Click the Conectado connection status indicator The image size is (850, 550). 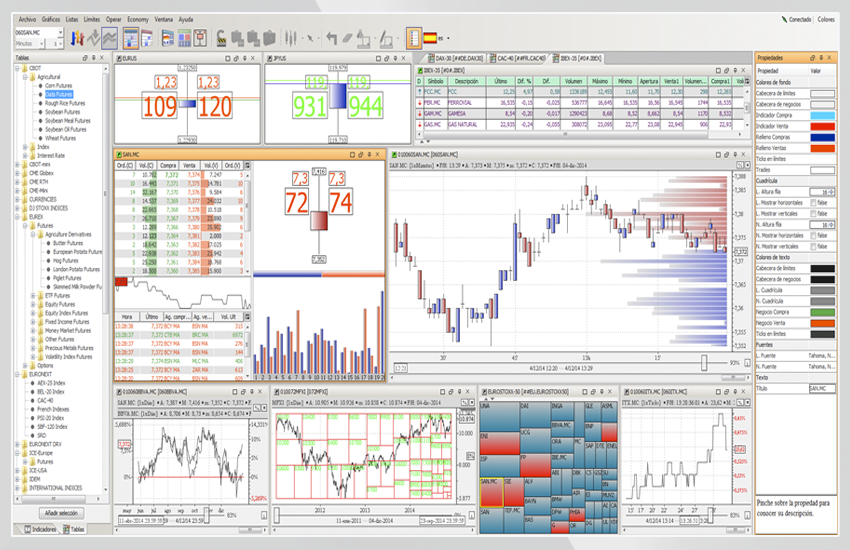pyautogui.click(x=796, y=20)
